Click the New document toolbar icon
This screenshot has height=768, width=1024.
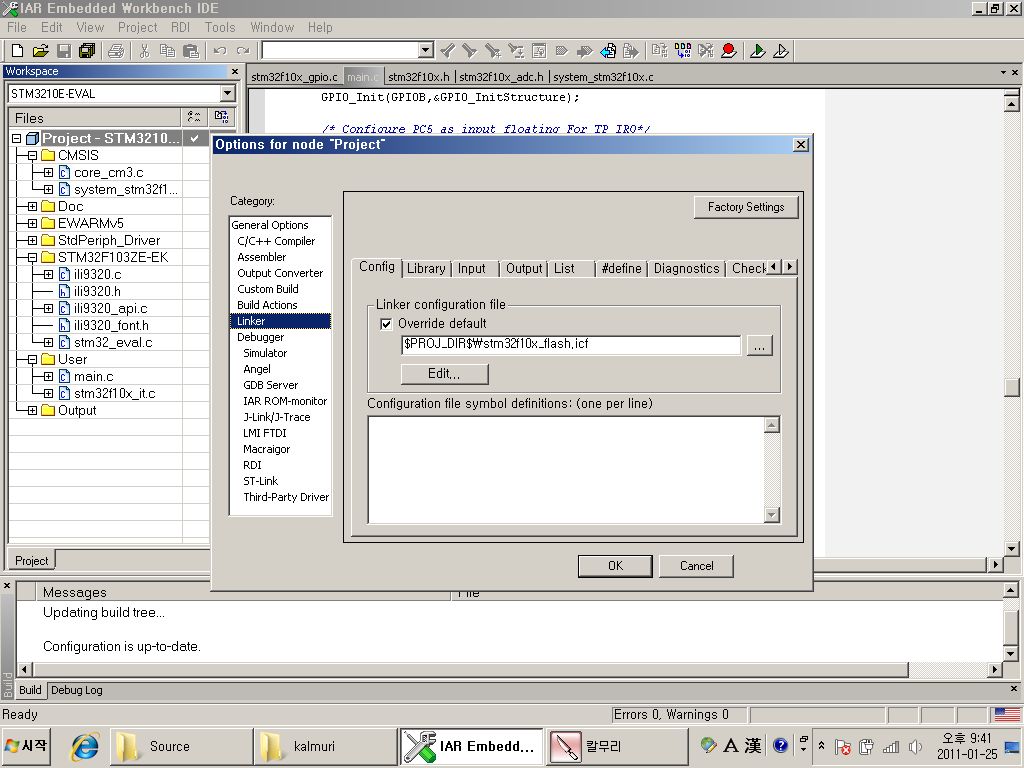(x=18, y=50)
